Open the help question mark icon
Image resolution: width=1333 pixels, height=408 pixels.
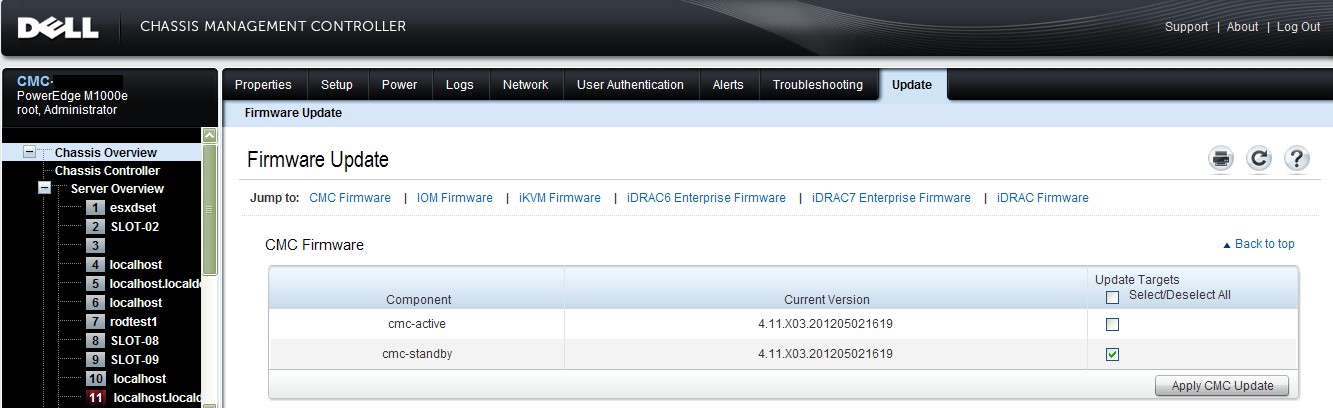pyautogui.click(x=1297, y=159)
